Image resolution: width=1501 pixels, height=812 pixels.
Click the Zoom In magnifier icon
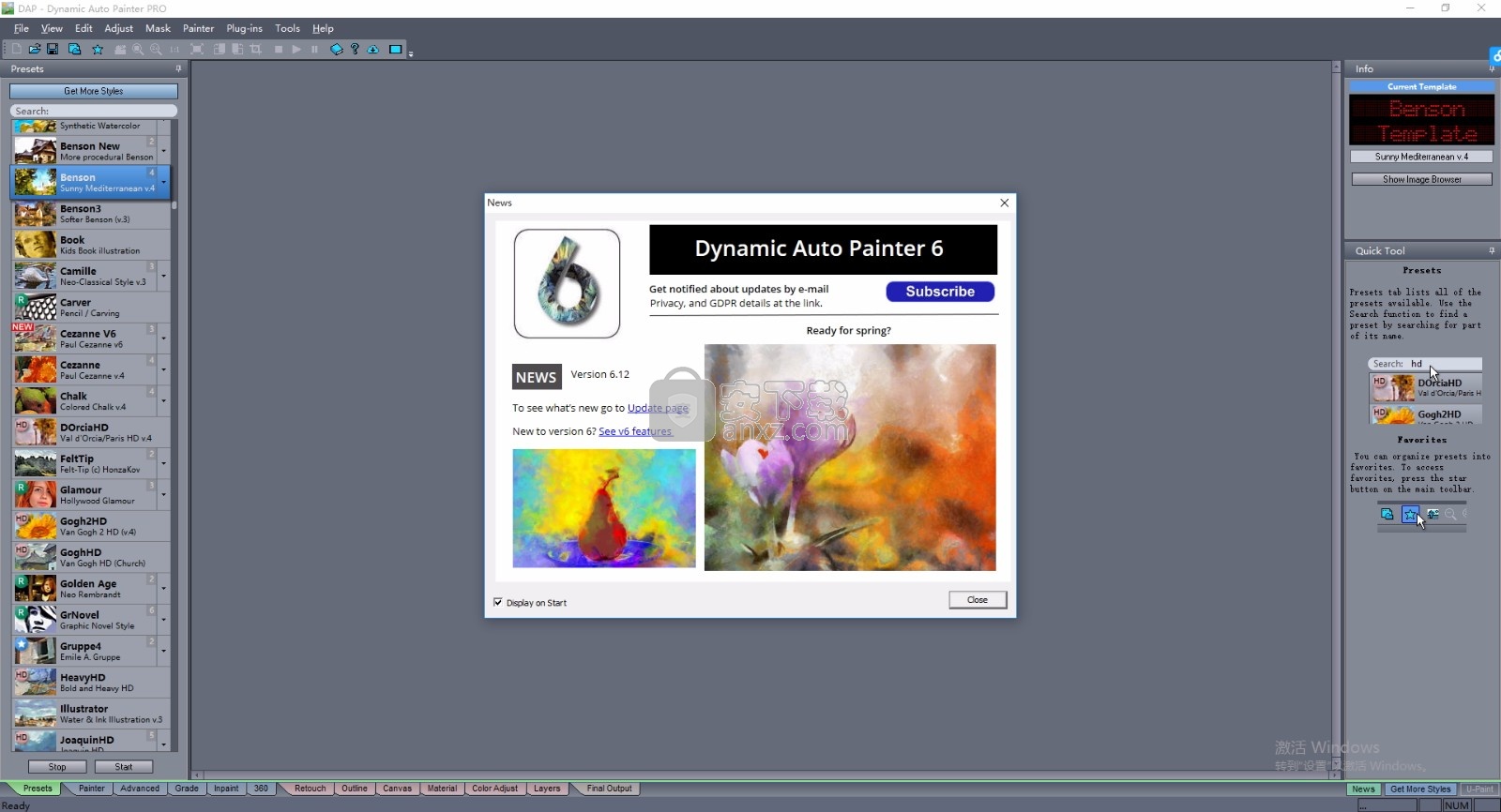click(138, 49)
